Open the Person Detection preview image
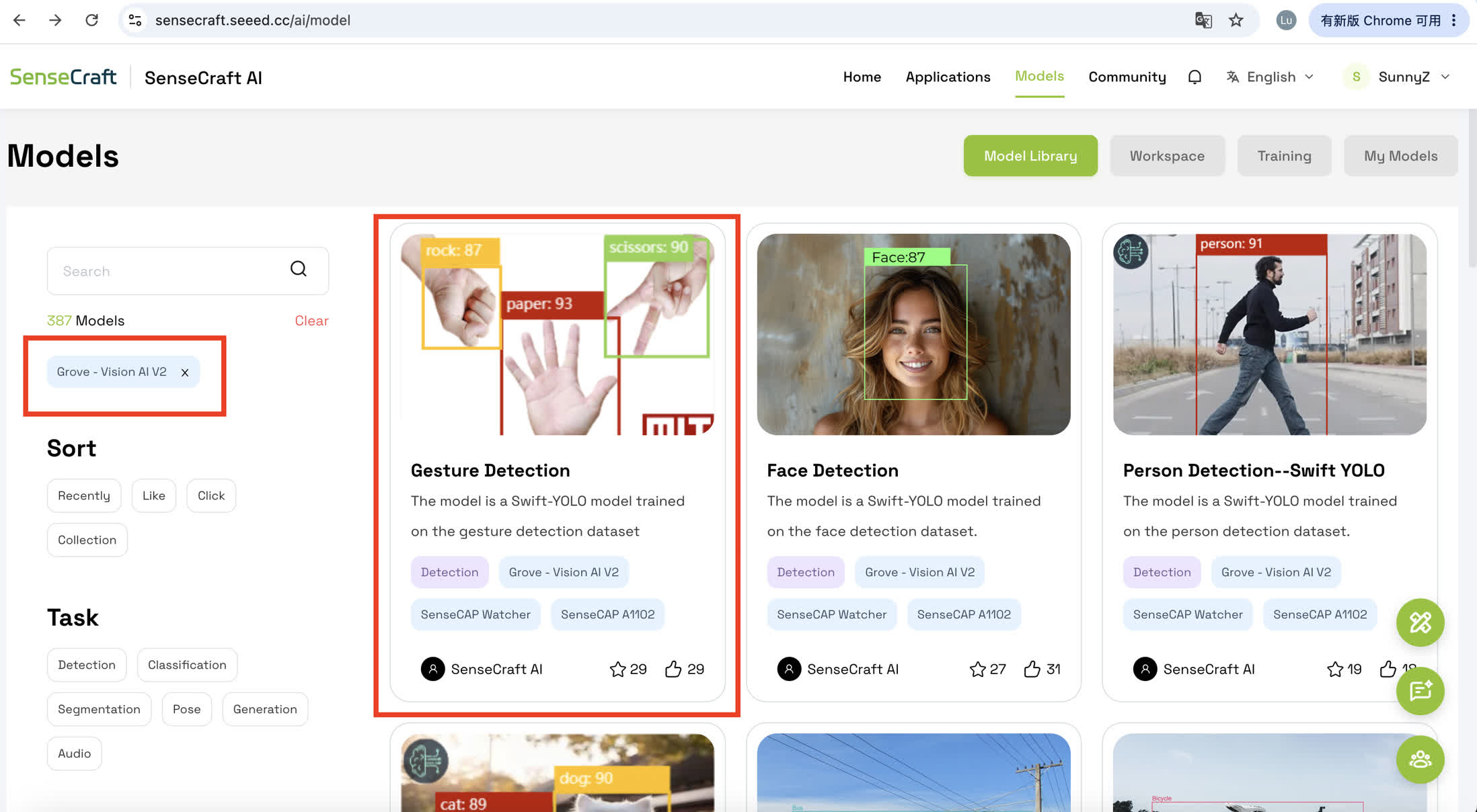The height and width of the screenshot is (812, 1477). pos(1270,334)
